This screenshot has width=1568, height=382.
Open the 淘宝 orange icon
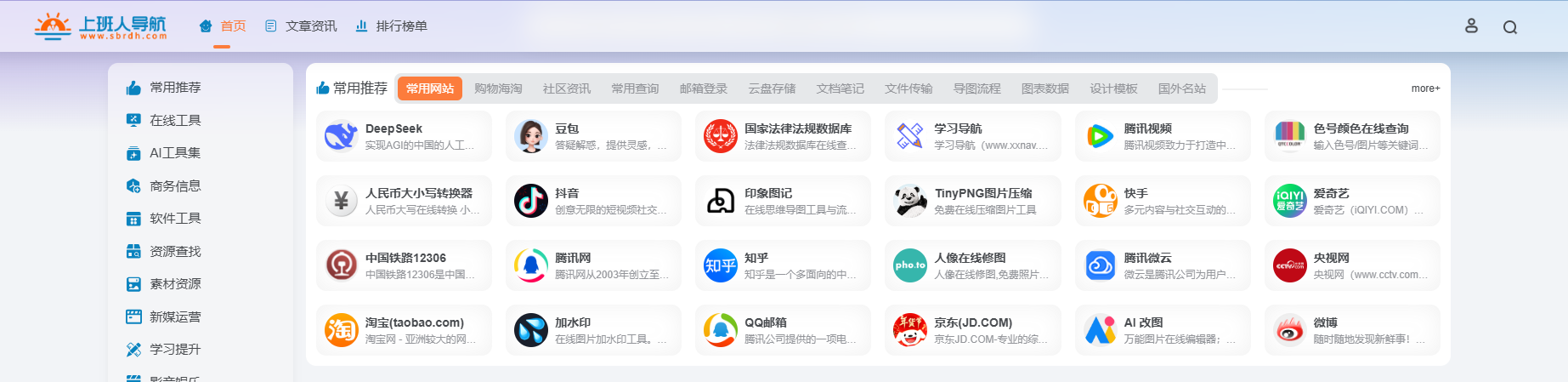(341, 330)
